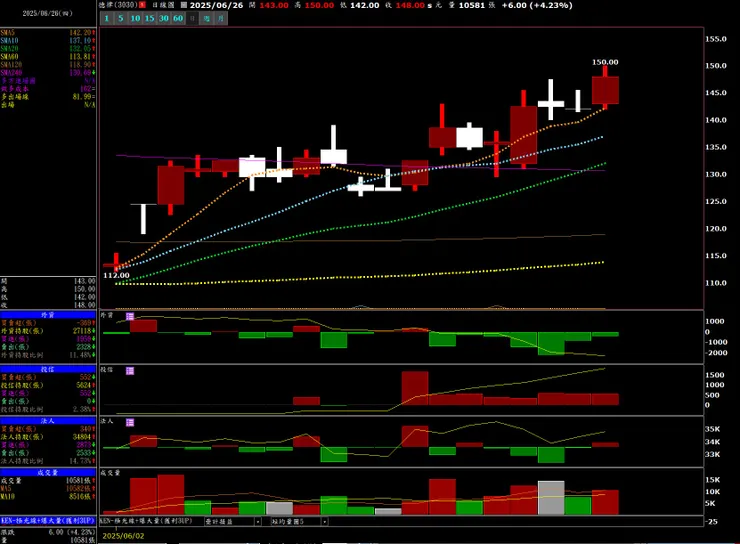Select the blue 成交量 panel header

[x=48, y=472]
